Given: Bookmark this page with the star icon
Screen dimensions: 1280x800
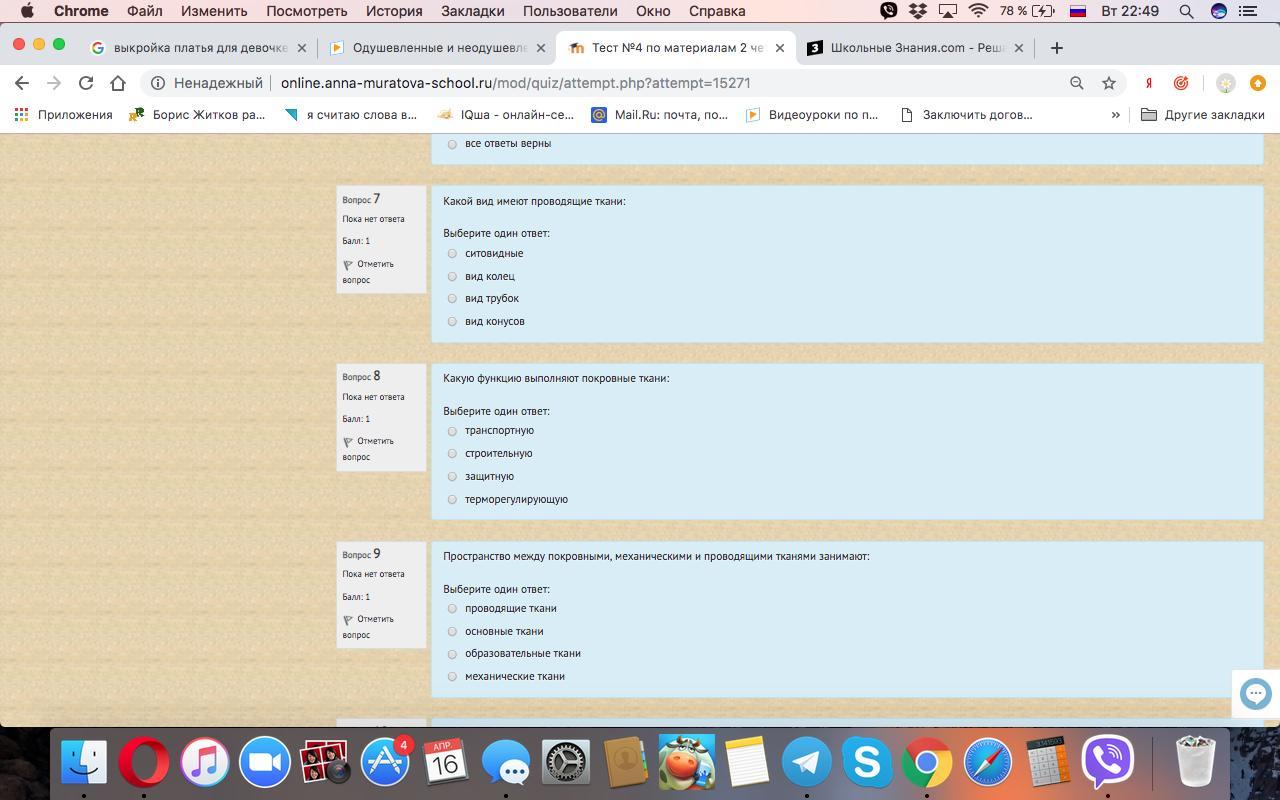Looking at the screenshot, I should [1108, 83].
